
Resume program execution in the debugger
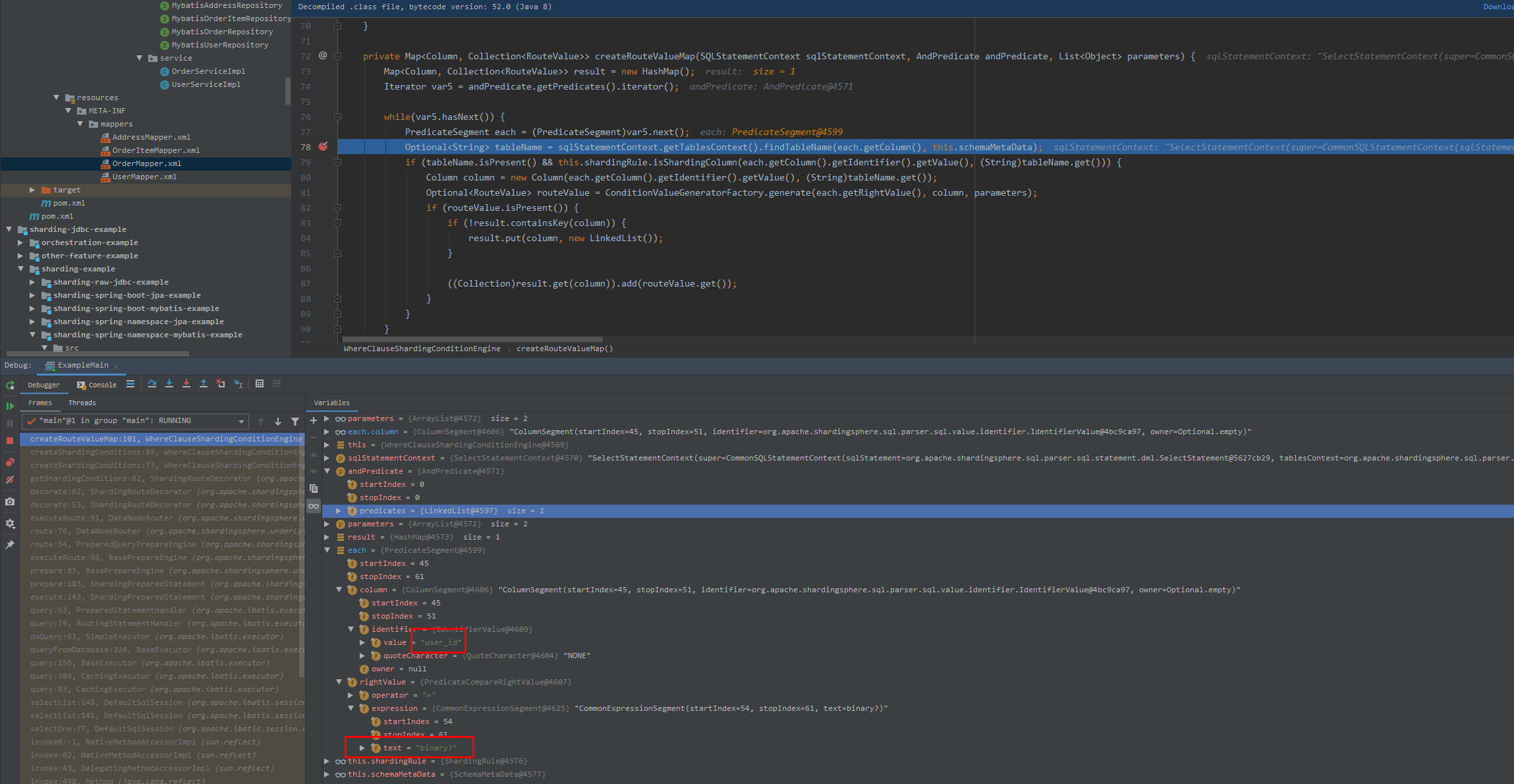pyautogui.click(x=10, y=406)
